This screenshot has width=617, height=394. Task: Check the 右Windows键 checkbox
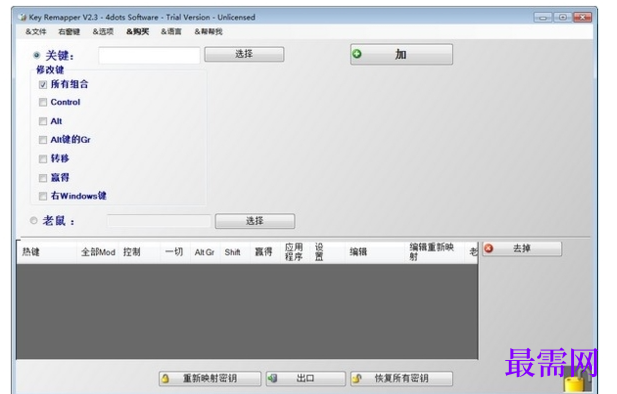click(43, 196)
